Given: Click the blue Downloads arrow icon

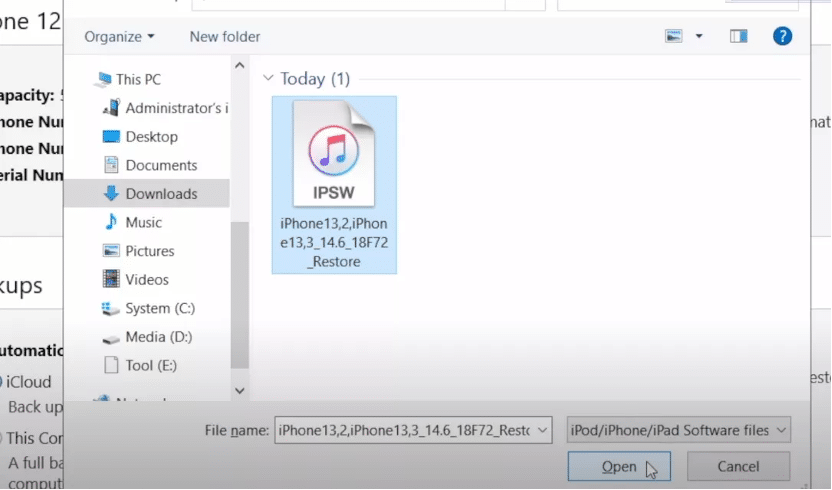Looking at the screenshot, I should (111, 193).
